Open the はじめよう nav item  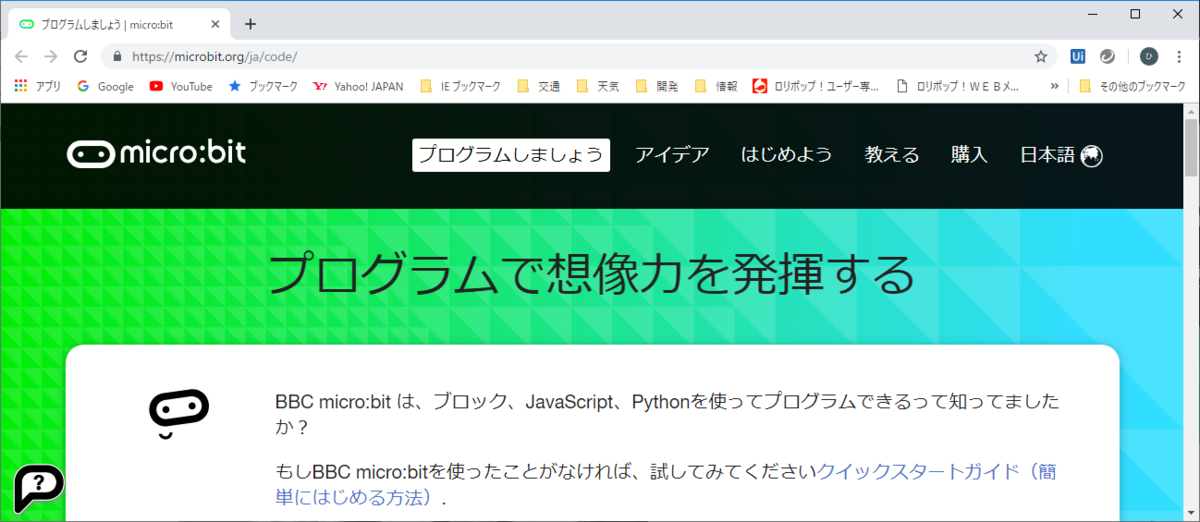click(786, 155)
